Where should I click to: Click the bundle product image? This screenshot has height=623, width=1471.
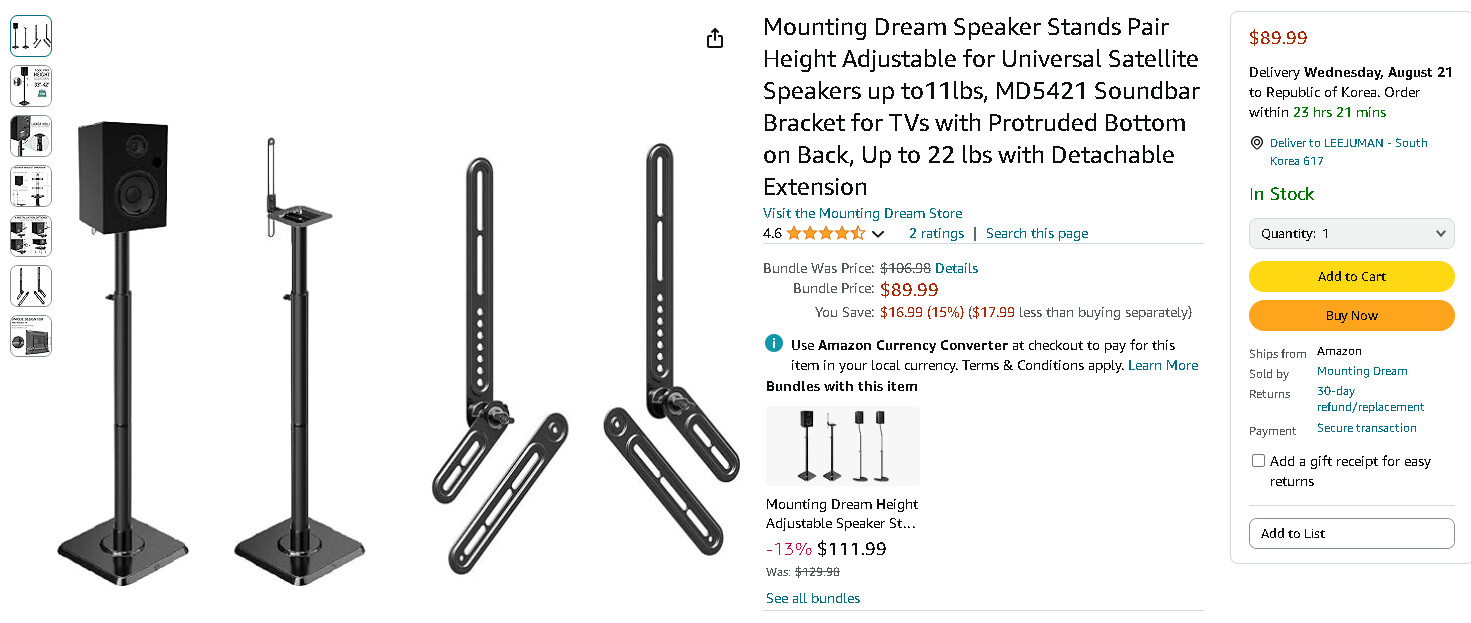pyautogui.click(x=843, y=446)
